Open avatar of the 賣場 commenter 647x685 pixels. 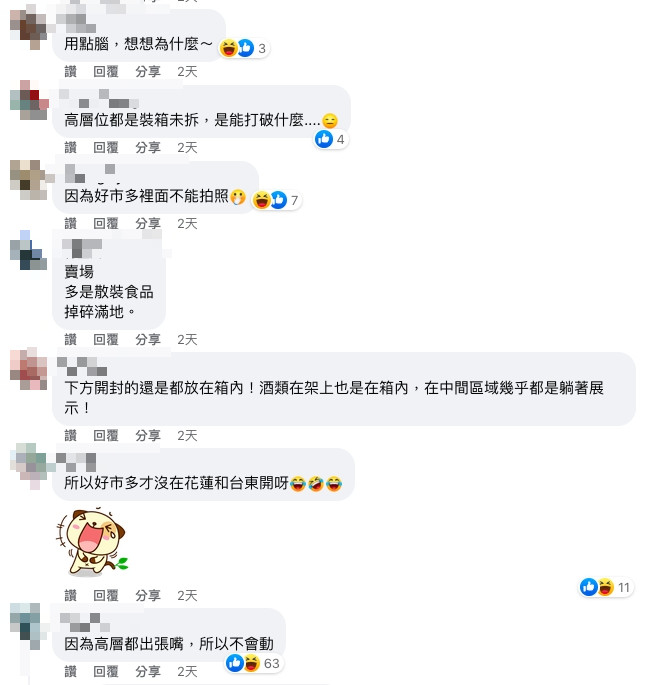tap(28, 250)
